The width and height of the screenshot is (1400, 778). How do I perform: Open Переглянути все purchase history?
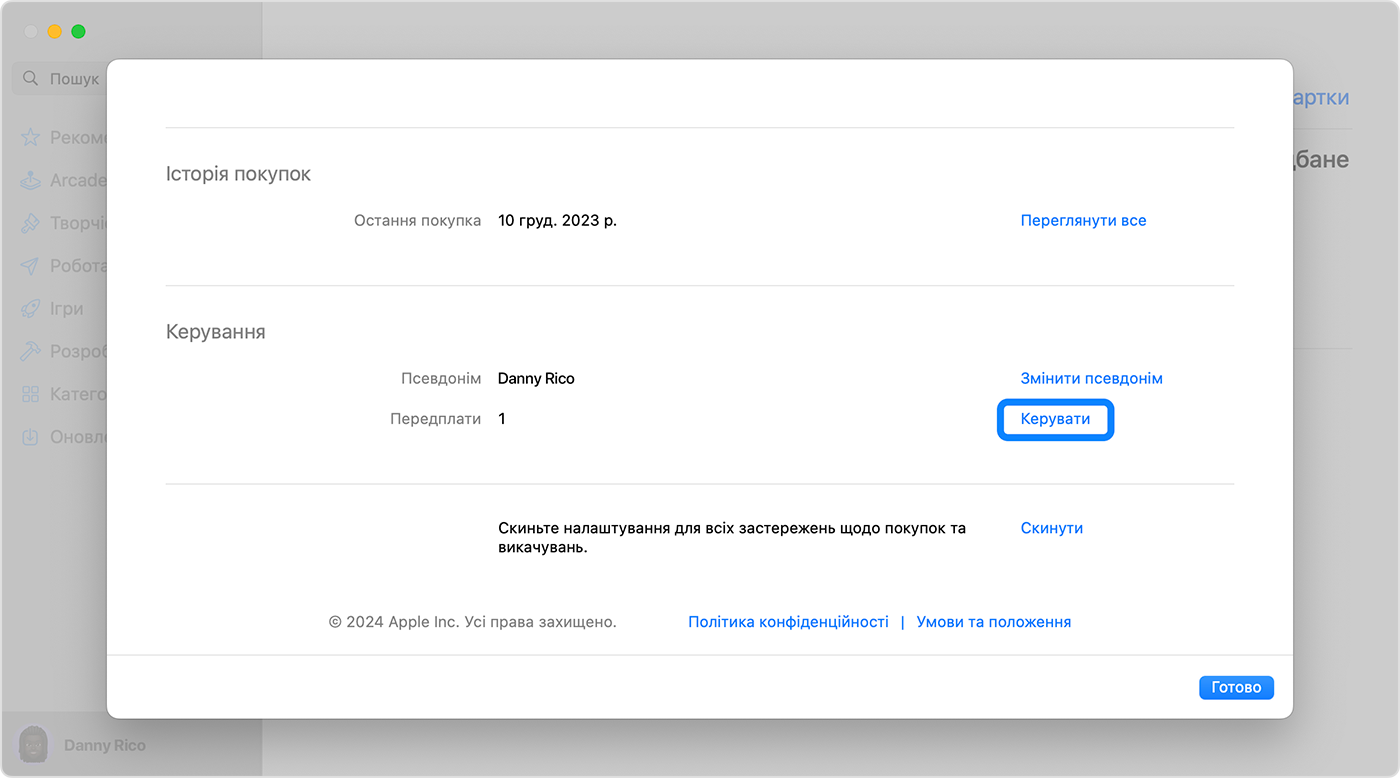coord(1083,220)
